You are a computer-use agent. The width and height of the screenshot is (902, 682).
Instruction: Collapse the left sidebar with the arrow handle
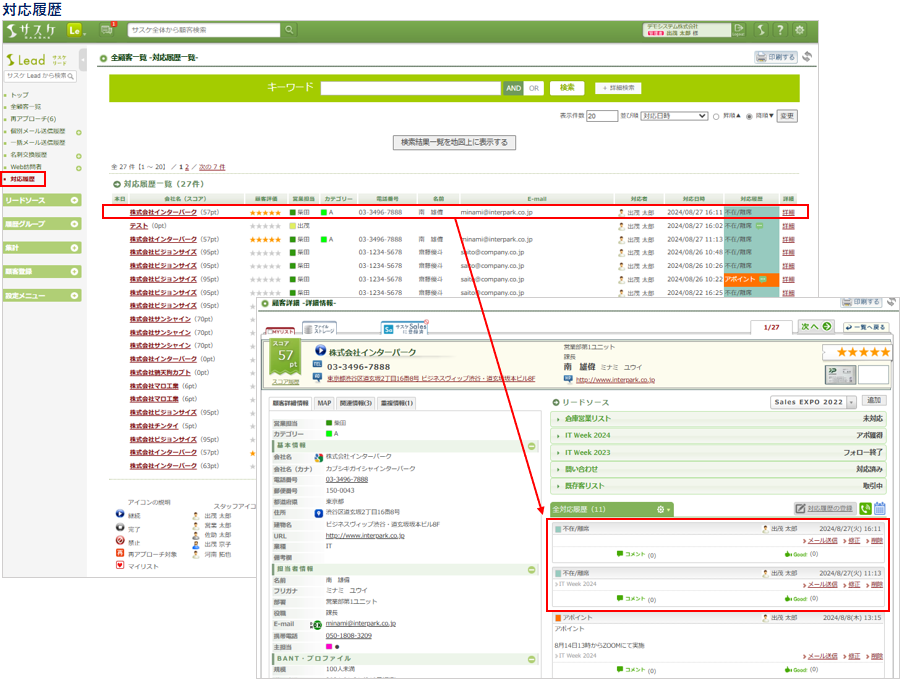click(83, 60)
